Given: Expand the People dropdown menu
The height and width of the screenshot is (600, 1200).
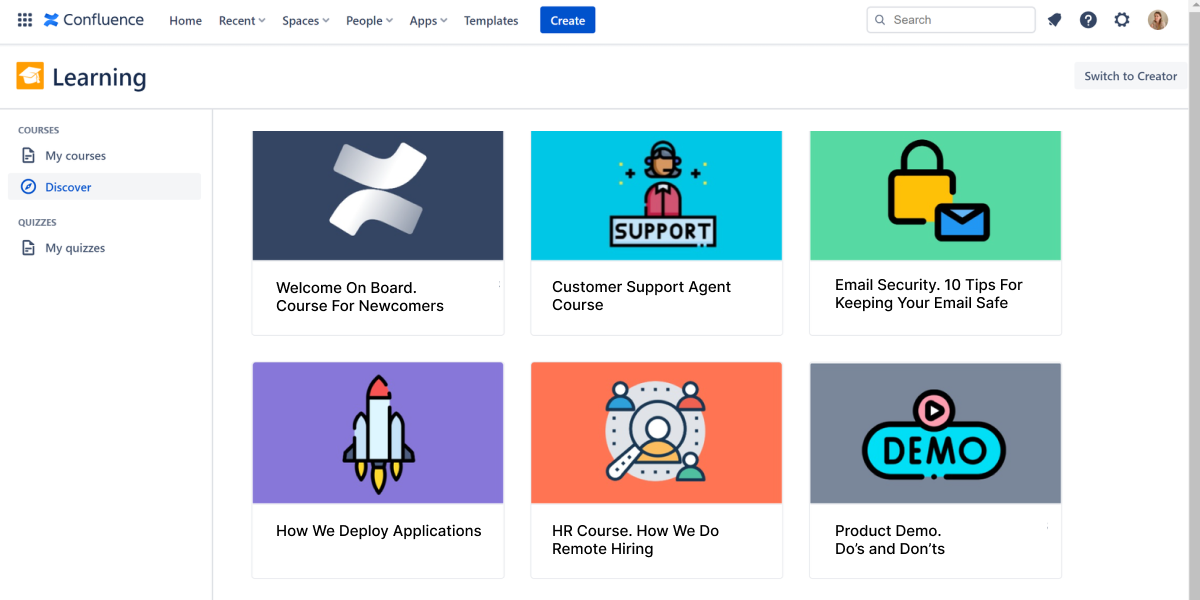Looking at the screenshot, I should click(x=369, y=21).
